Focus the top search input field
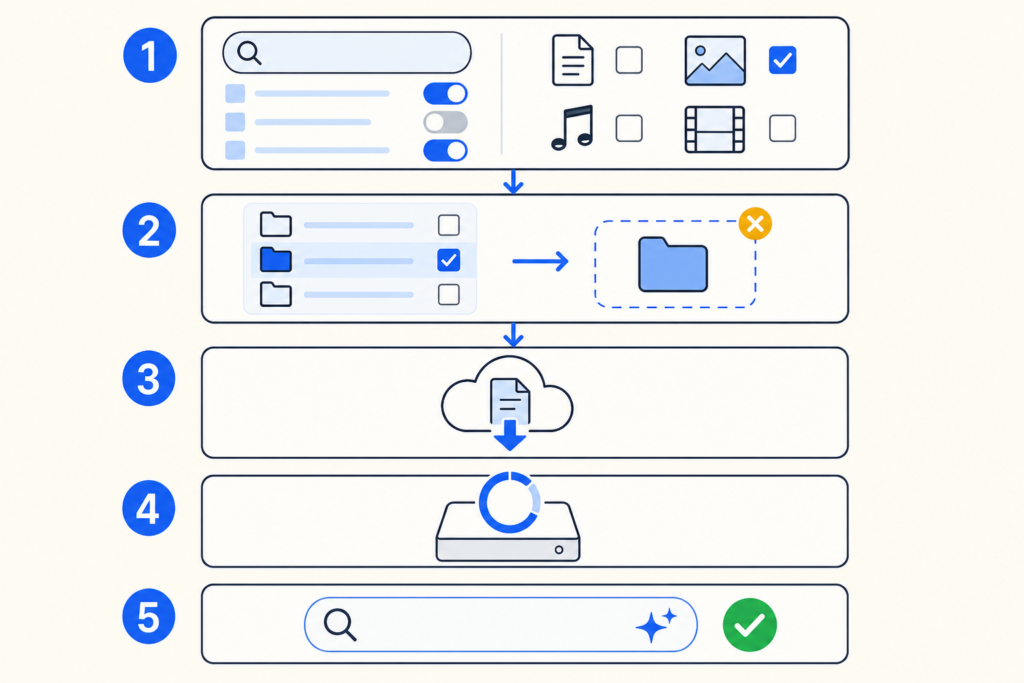Screen dimensions: 1024x683 (x=347, y=53)
